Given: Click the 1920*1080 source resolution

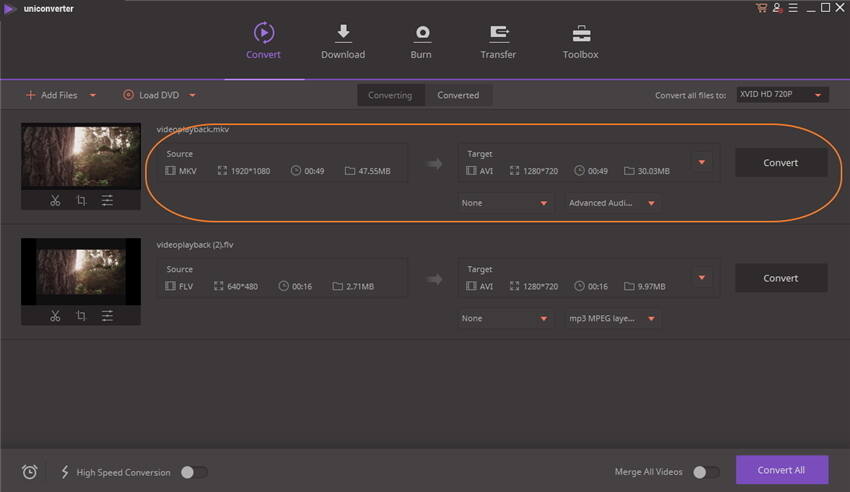Looking at the screenshot, I should pyautogui.click(x=250, y=171).
